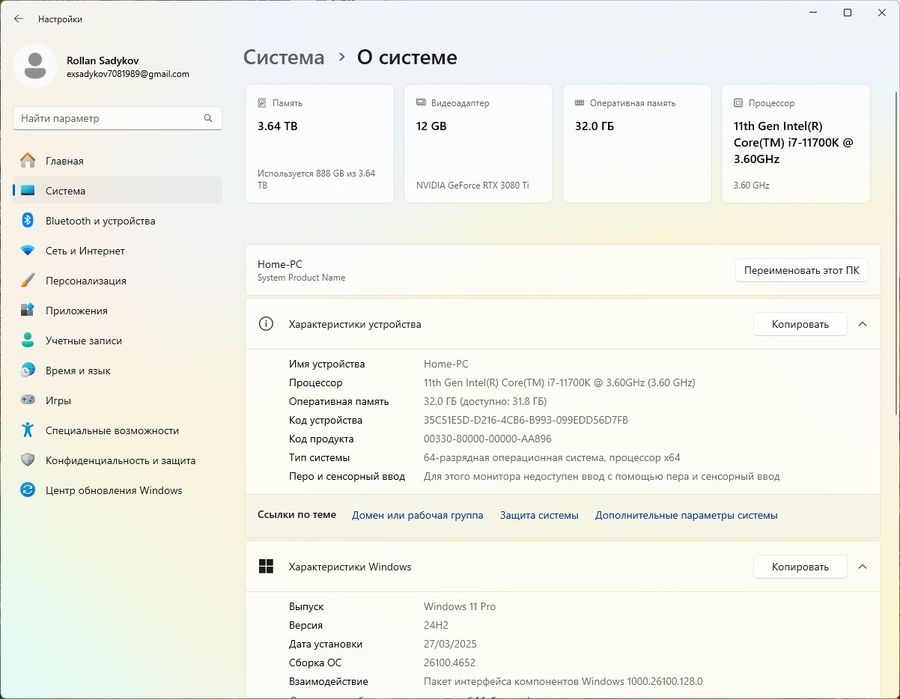Click the Wi-Fi icon for Сеть и Интернет
This screenshot has width=900, height=699.
28,251
